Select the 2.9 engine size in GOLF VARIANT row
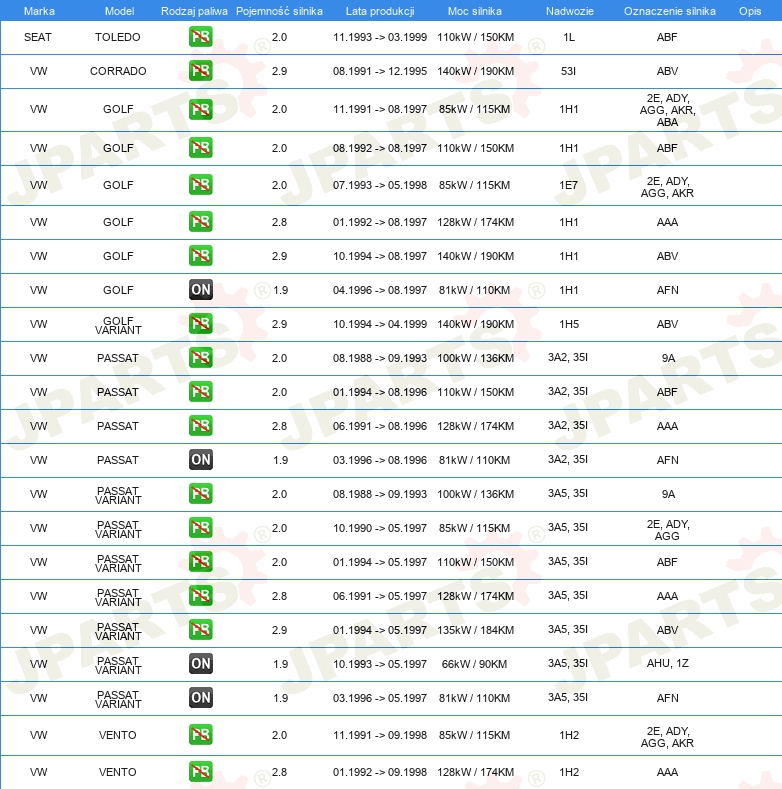The height and width of the screenshot is (789, 782). (279, 324)
